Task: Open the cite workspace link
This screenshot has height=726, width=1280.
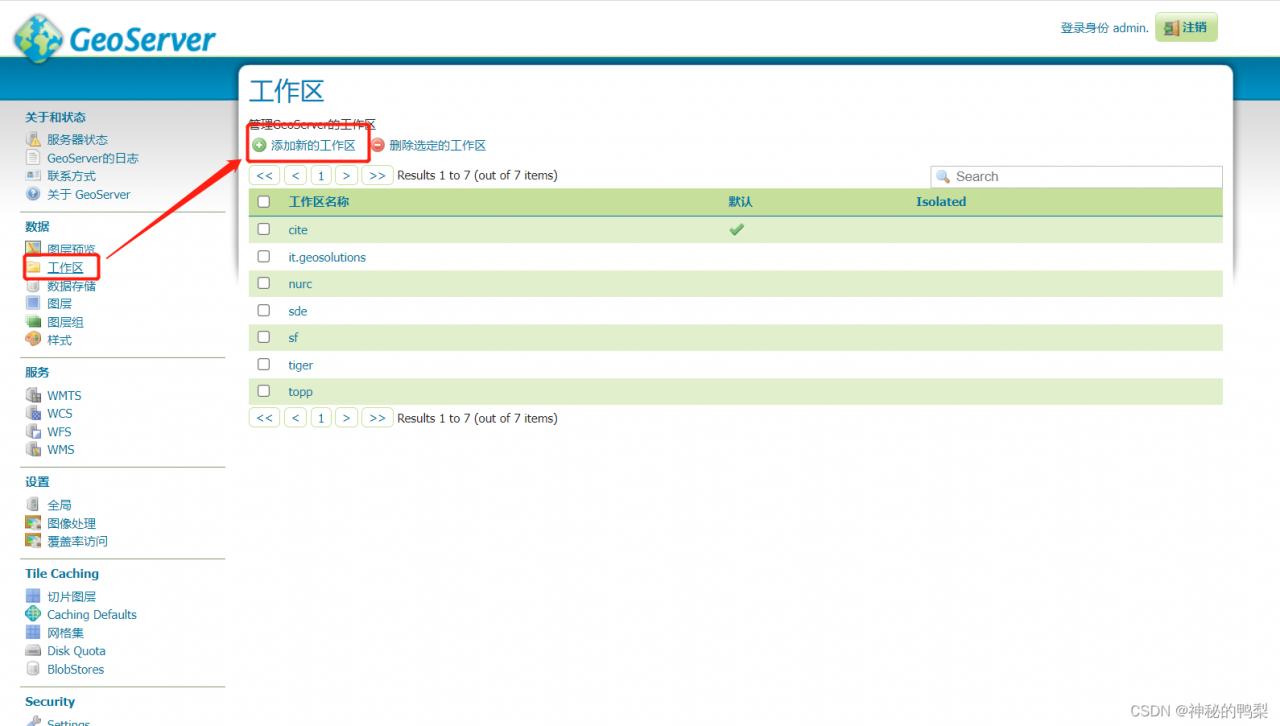Action: (x=298, y=230)
